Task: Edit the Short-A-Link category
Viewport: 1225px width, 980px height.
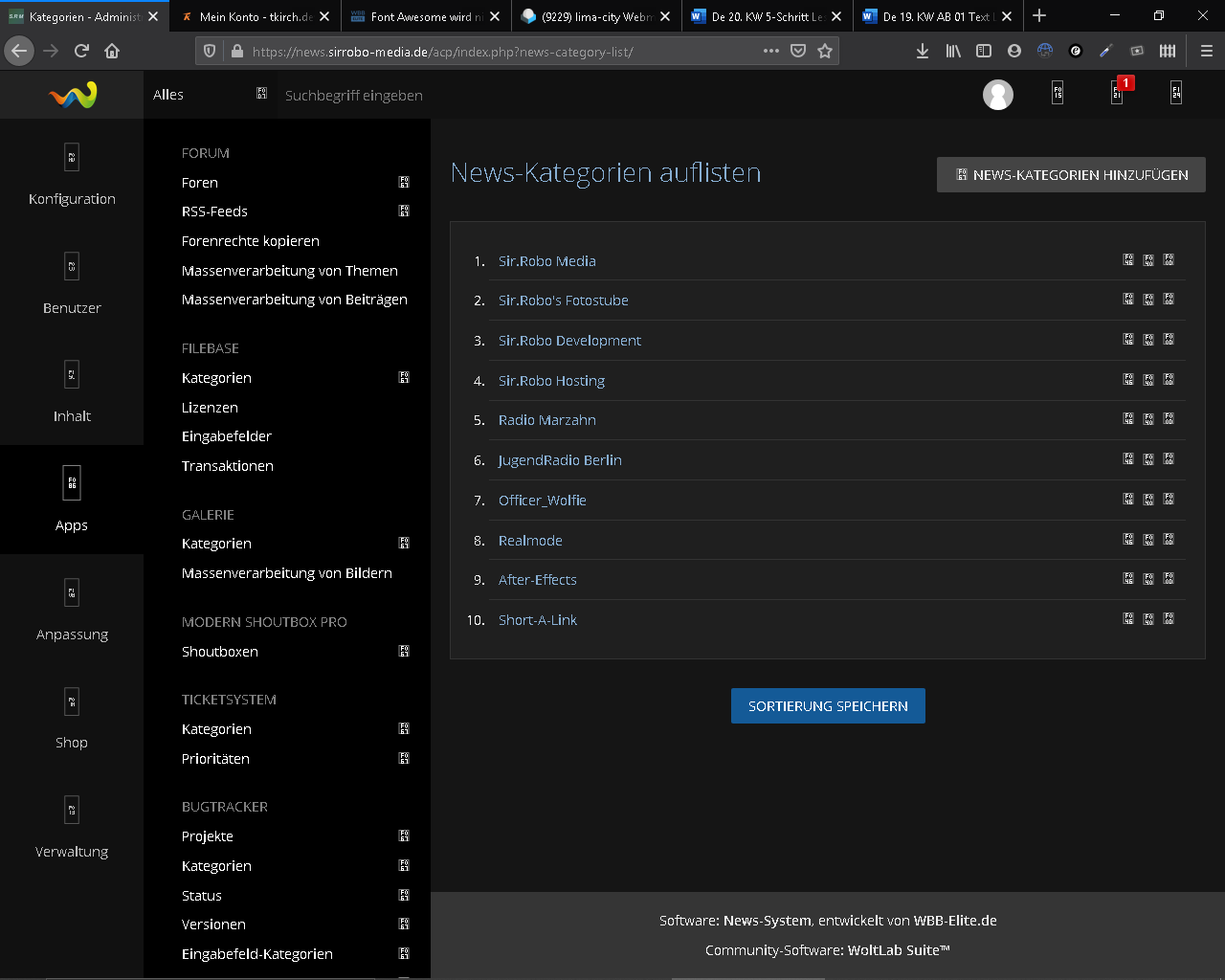Action: point(1148,619)
